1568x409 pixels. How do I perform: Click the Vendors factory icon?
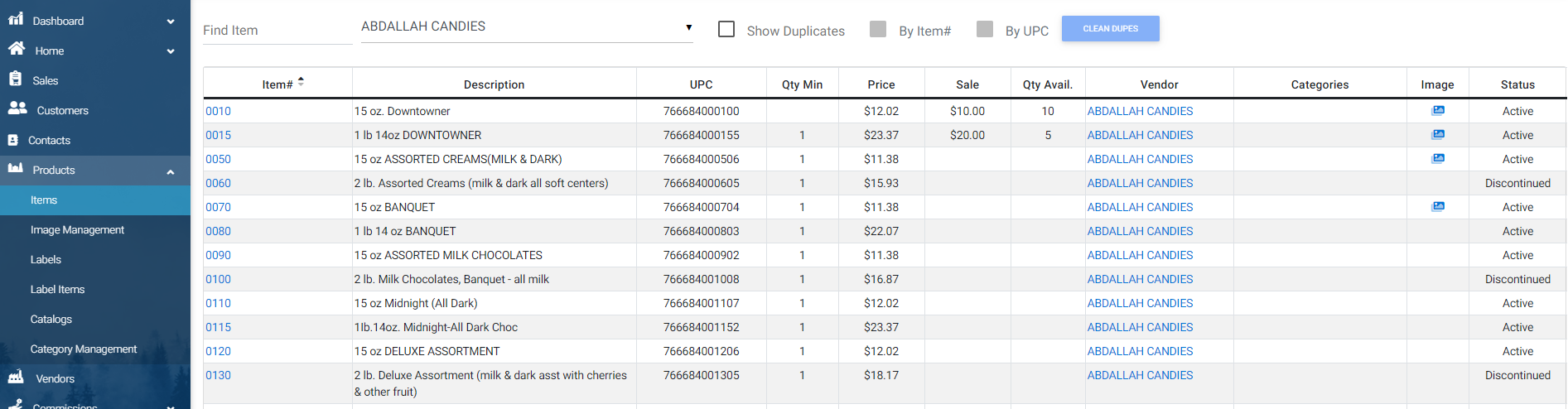[x=17, y=378]
